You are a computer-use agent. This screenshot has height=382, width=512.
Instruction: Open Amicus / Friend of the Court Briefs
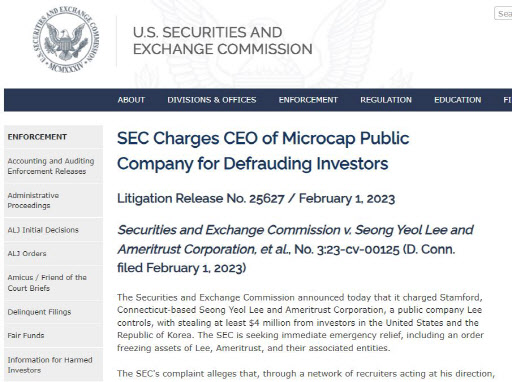(47, 283)
